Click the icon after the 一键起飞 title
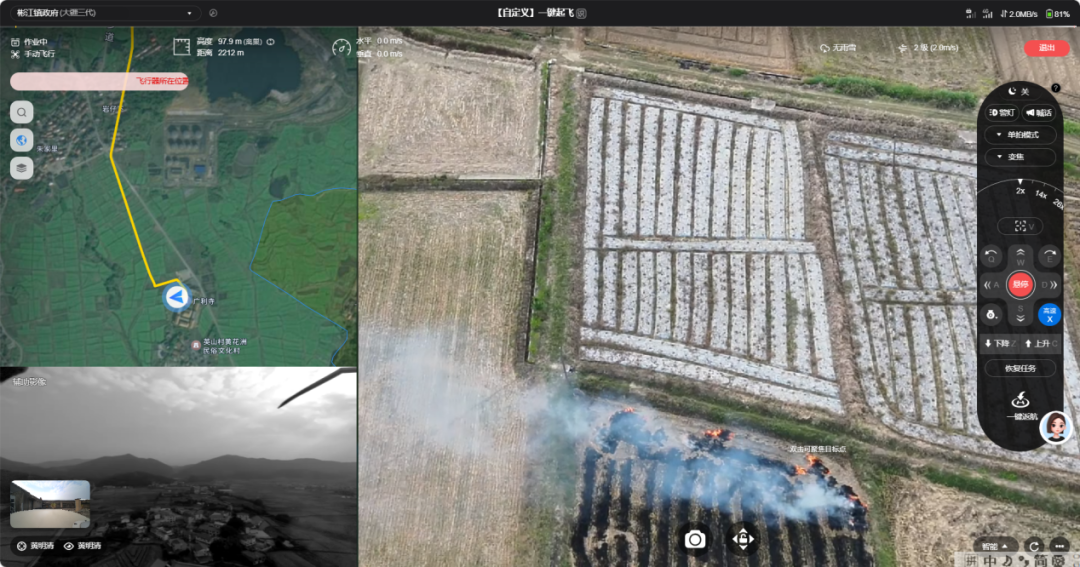 click(581, 13)
